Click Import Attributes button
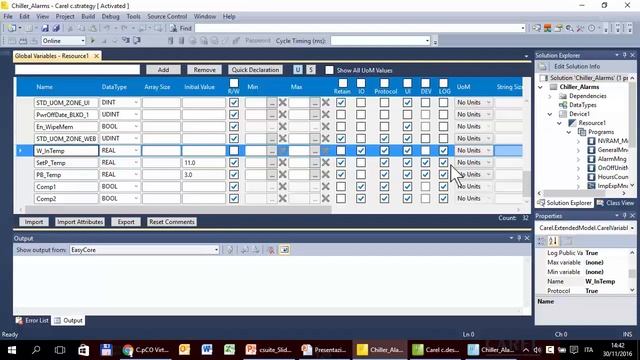The width and height of the screenshot is (640, 360). pos(80,222)
